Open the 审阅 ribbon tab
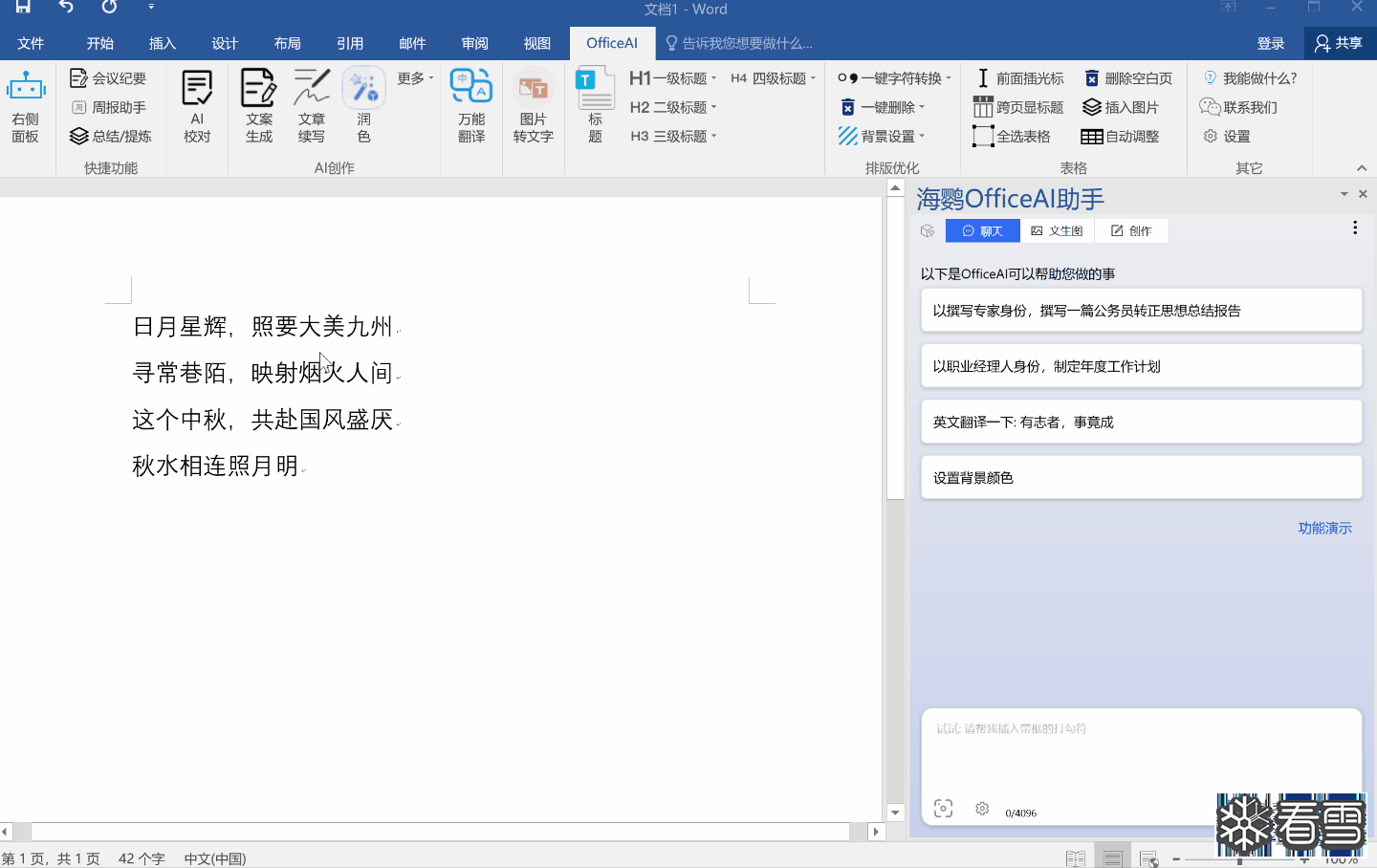The height and width of the screenshot is (868, 1377). click(474, 43)
